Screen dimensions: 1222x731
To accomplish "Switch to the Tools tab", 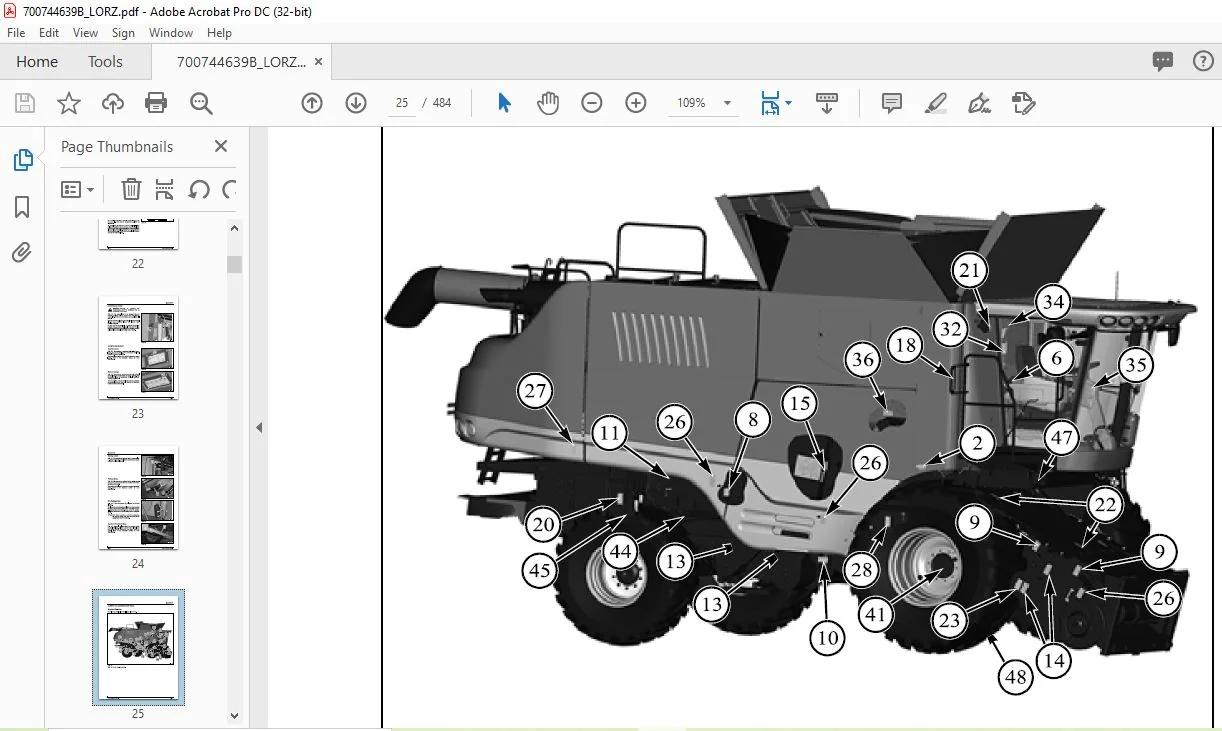I will tap(105, 61).
